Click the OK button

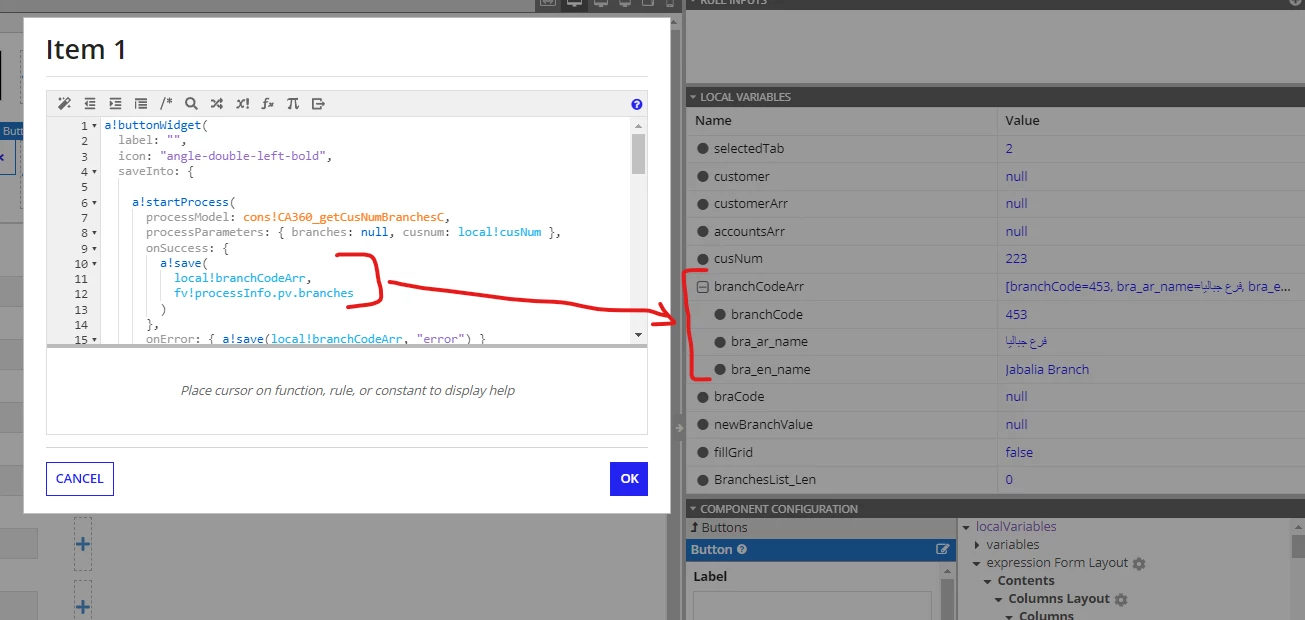pyautogui.click(x=629, y=479)
